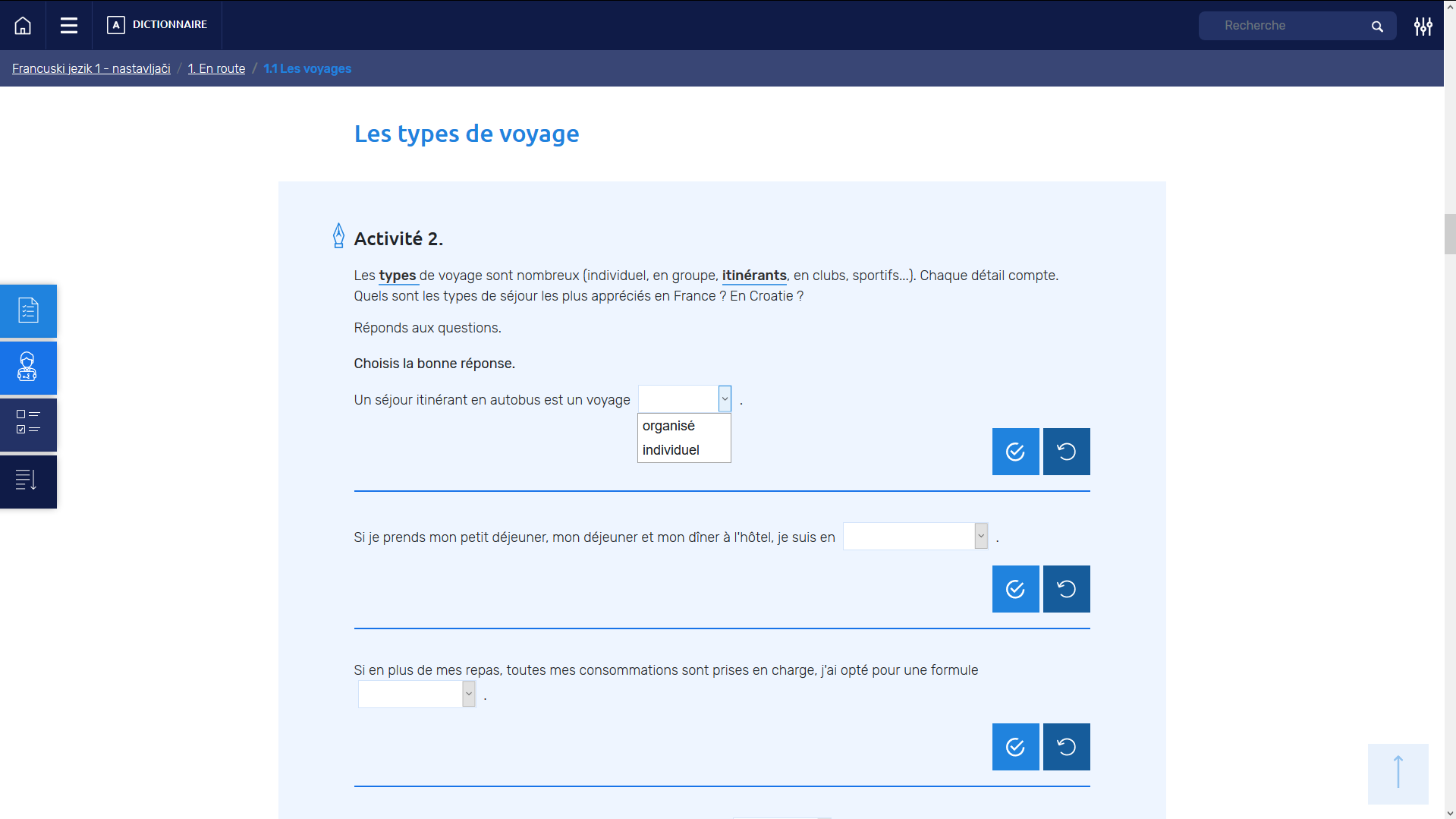This screenshot has height=819, width=1456.
Task: Open the settings sliders icon
Action: point(1423,27)
